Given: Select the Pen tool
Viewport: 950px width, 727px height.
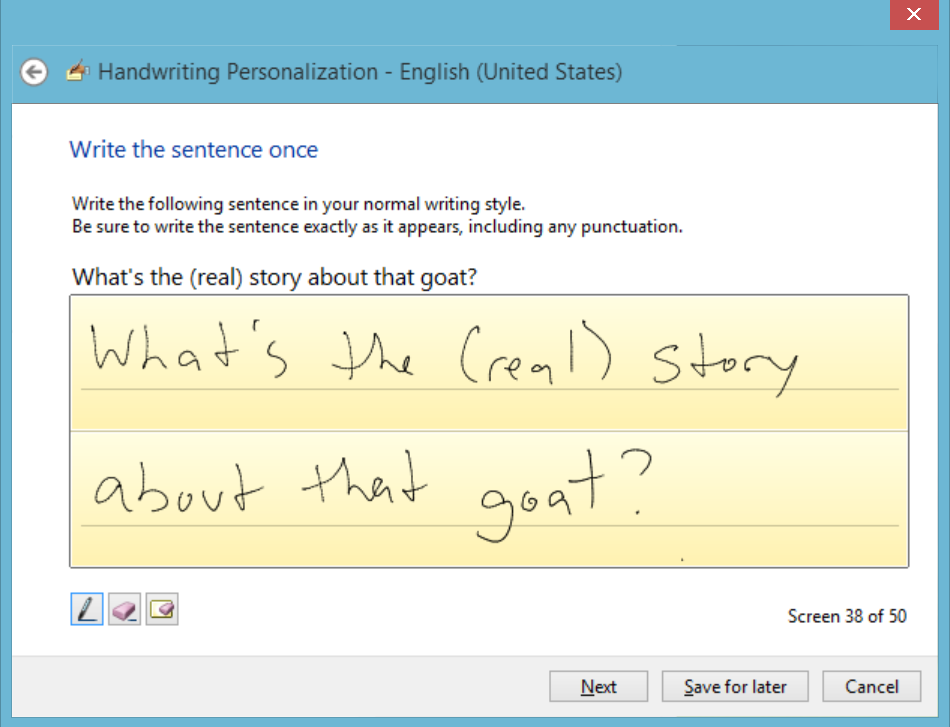Looking at the screenshot, I should click(x=86, y=608).
